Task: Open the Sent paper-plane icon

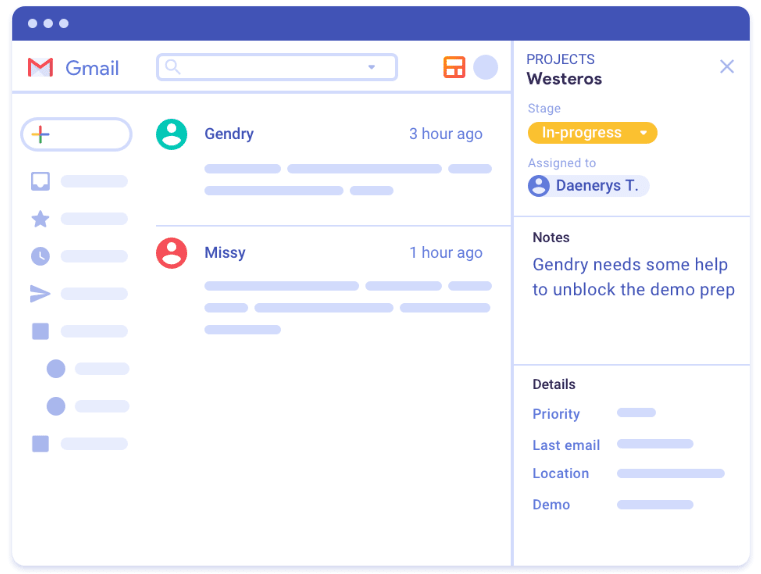Action: click(40, 294)
